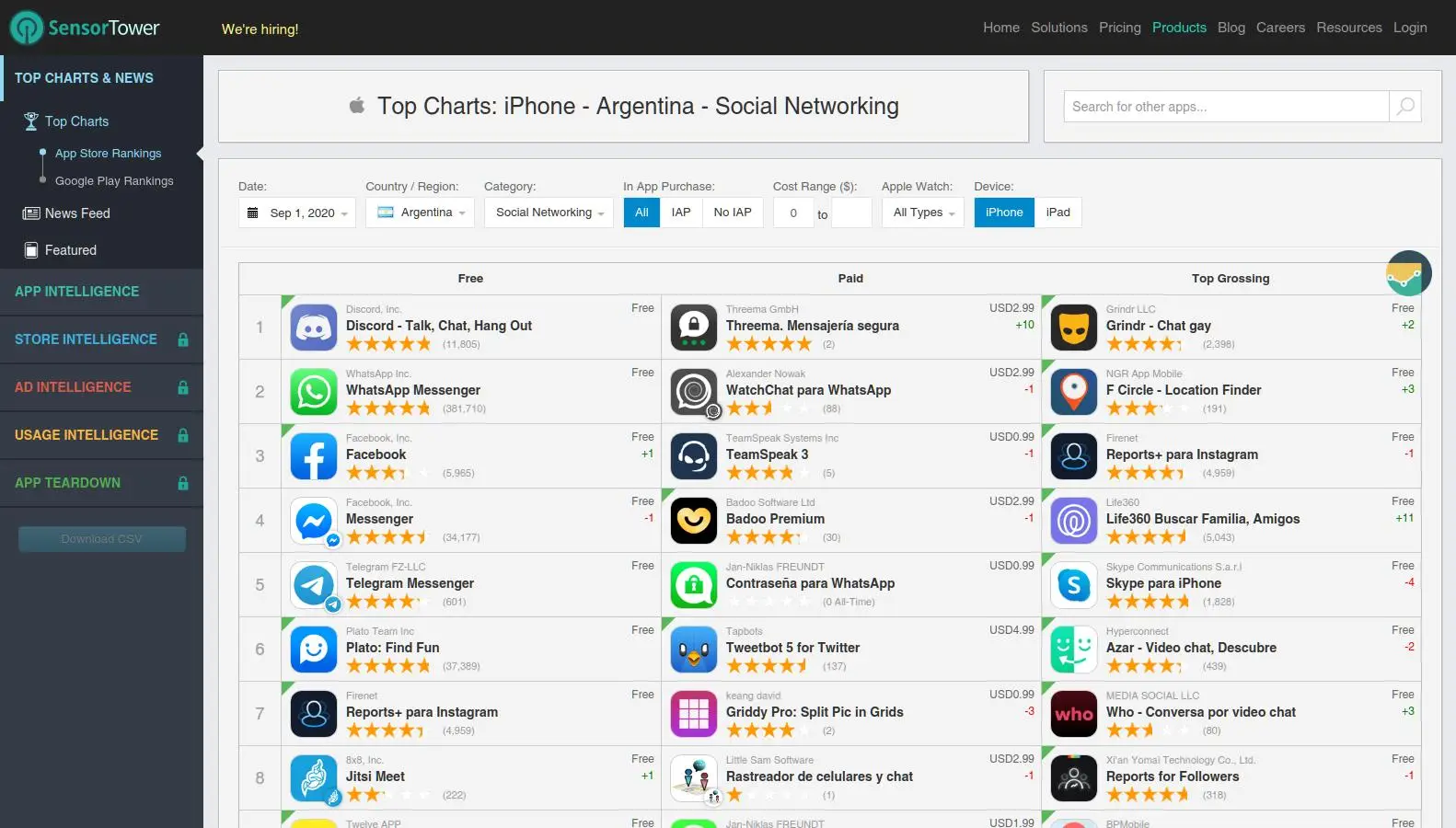
Task: Click the Skype para iPhone icon
Action: pos(1074,585)
